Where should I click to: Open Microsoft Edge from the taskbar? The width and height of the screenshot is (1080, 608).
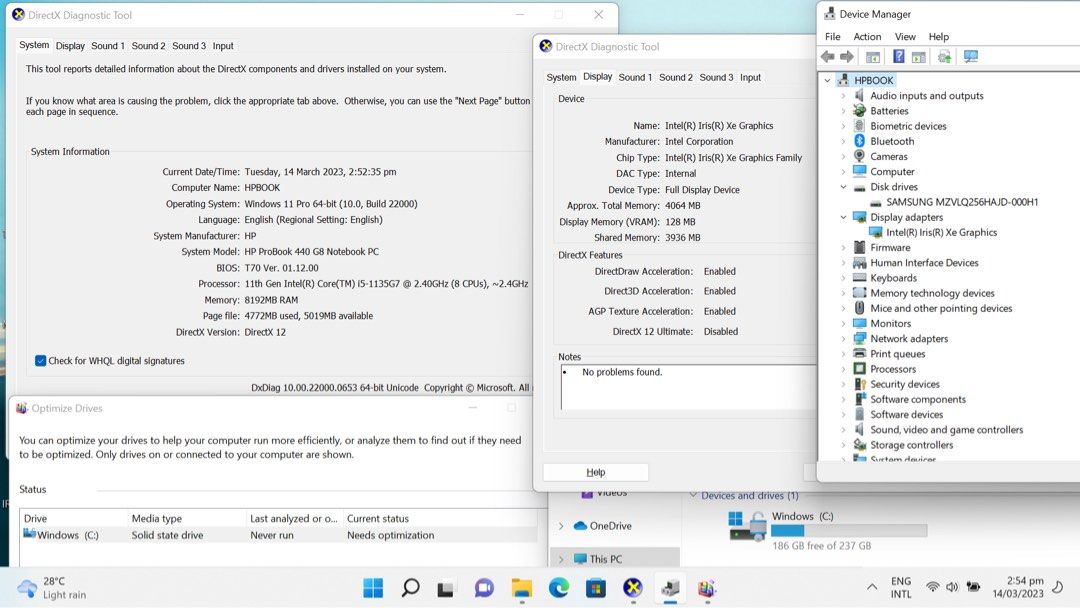pyautogui.click(x=558, y=588)
